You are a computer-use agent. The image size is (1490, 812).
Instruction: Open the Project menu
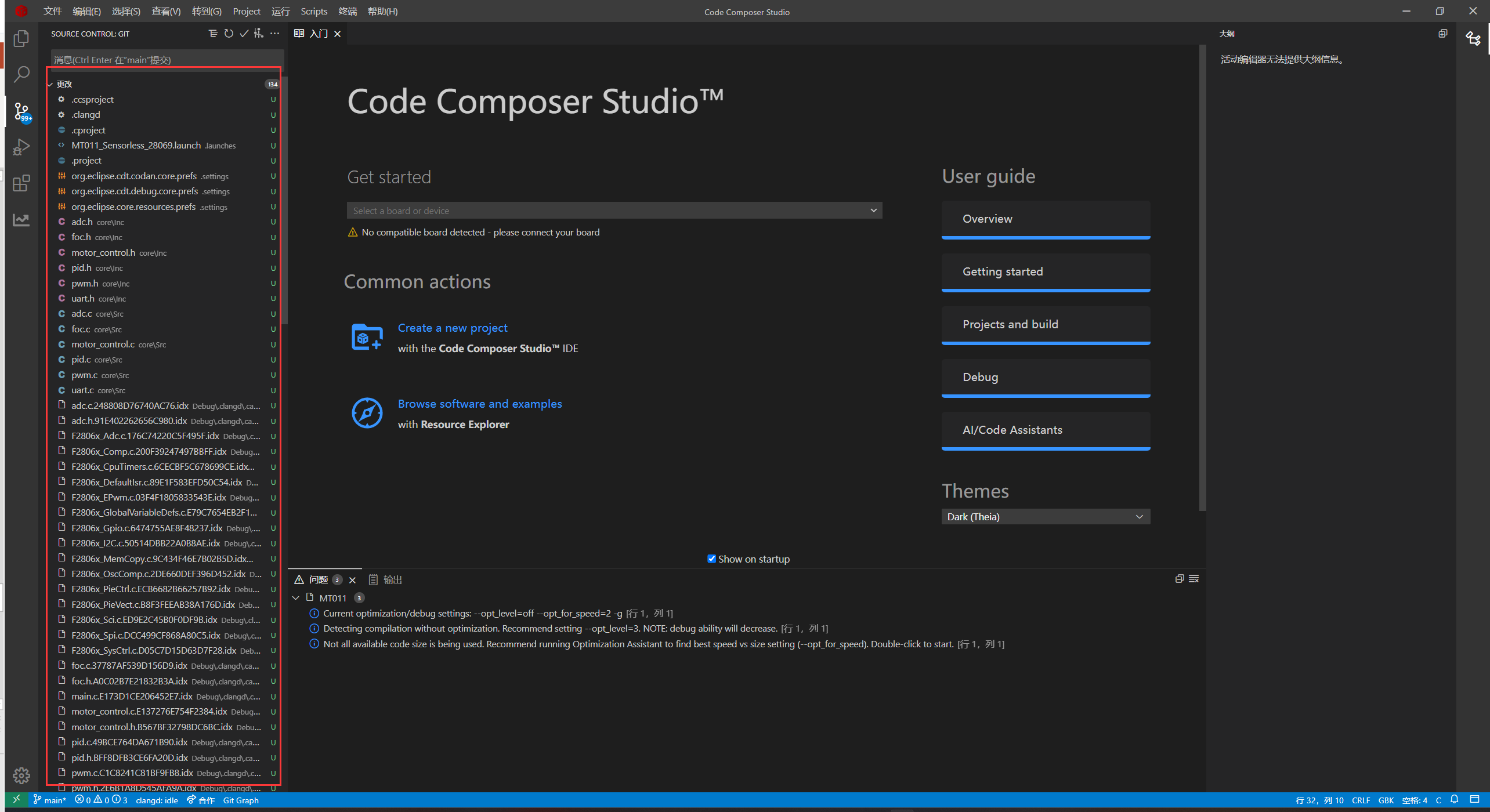click(x=246, y=11)
